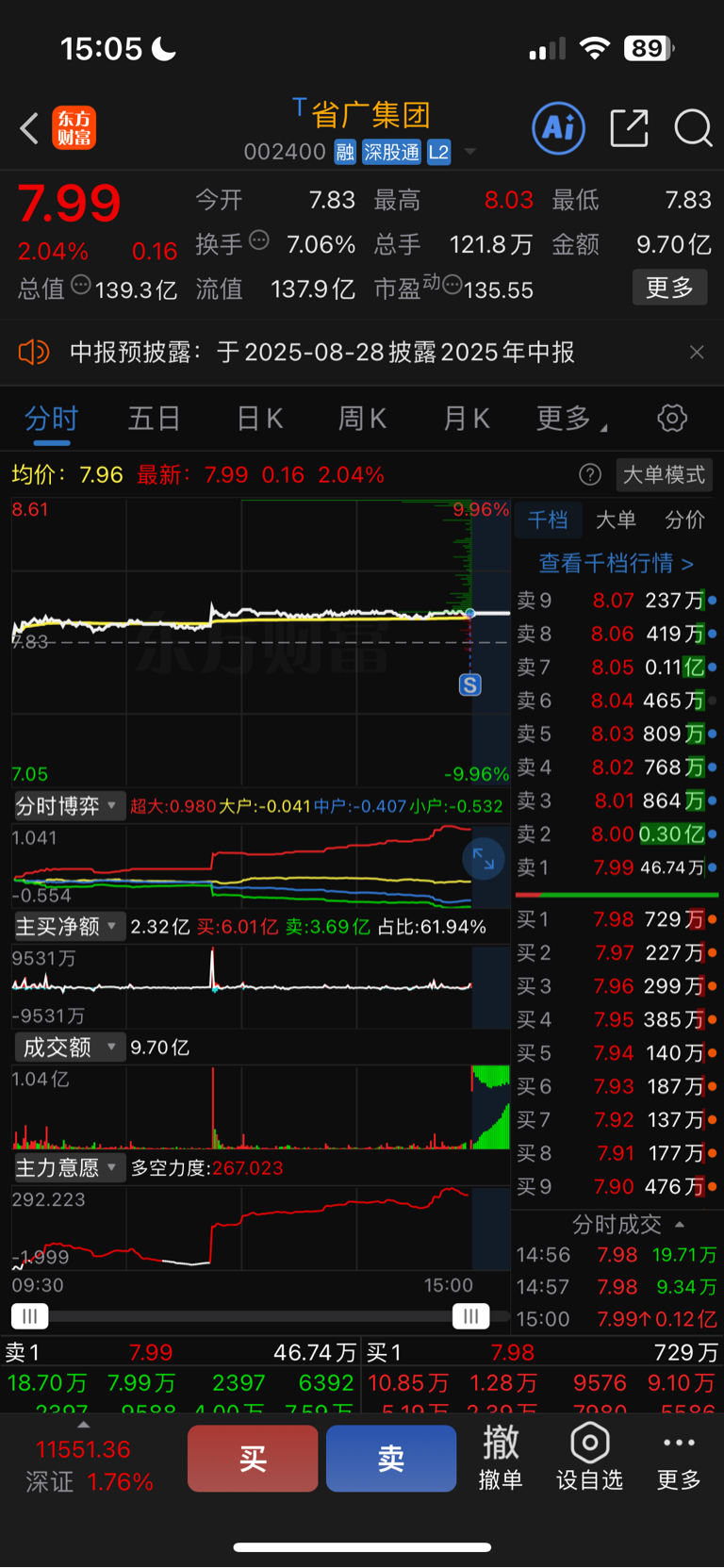This screenshot has height=1568, width=724.
Task: Tap the share export icon
Action: click(x=629, y=128)
